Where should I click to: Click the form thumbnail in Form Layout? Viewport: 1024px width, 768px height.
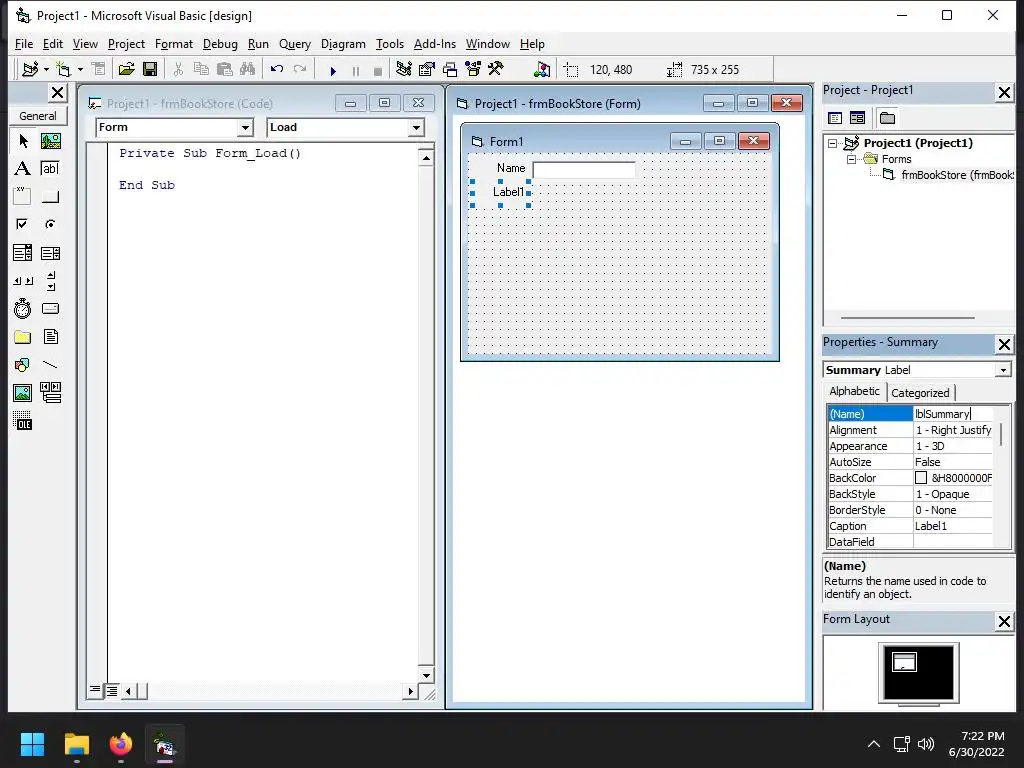904,662
